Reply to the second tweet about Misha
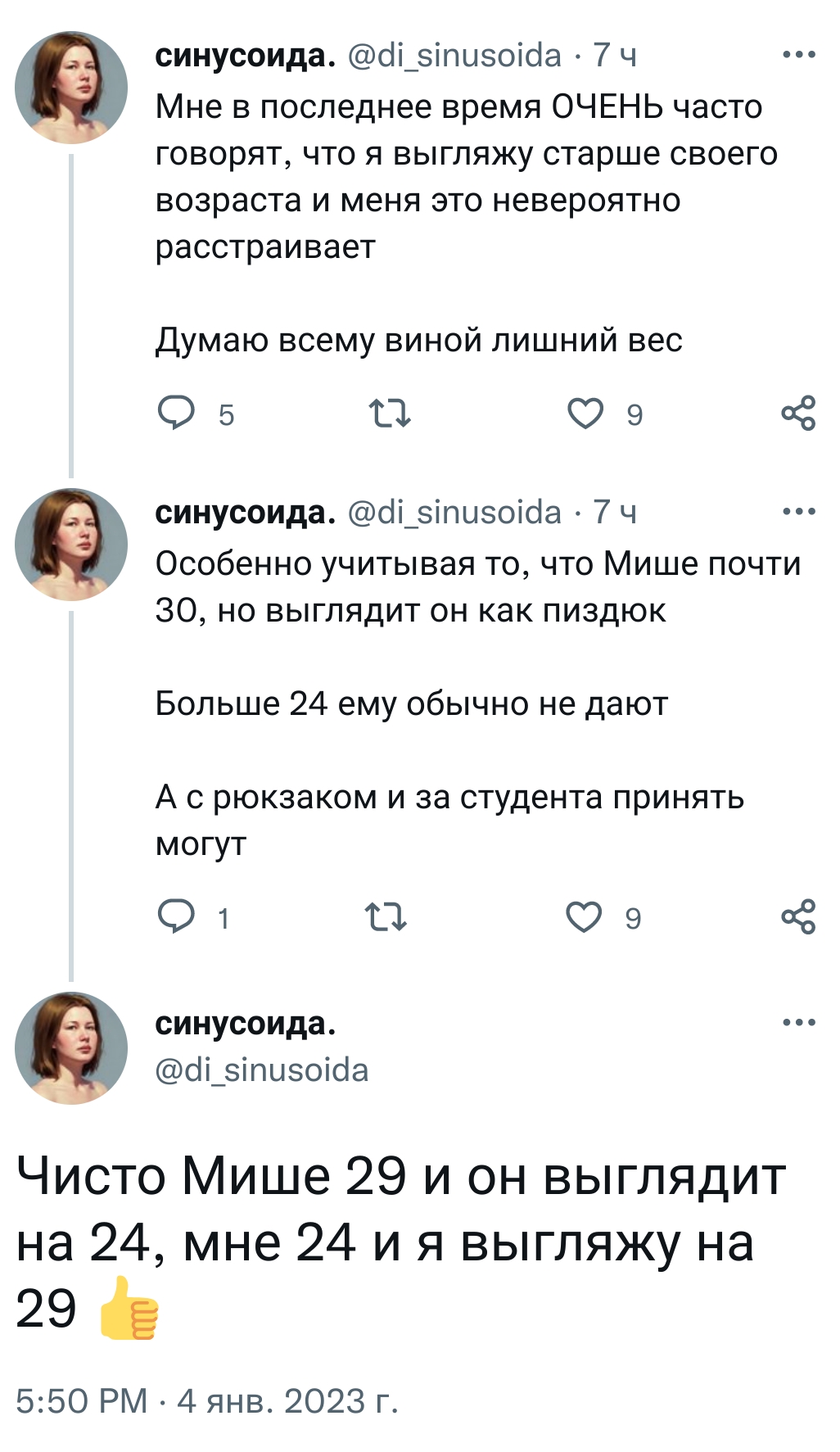The width and height of the screenshot is (840, 1452). [176, 916]
